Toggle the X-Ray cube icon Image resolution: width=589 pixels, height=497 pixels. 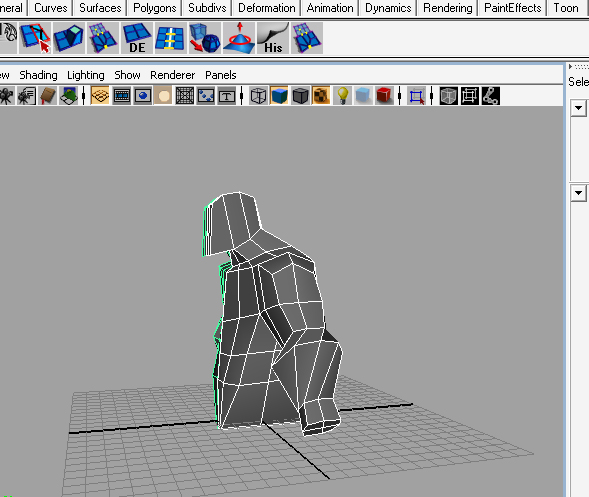449,95
